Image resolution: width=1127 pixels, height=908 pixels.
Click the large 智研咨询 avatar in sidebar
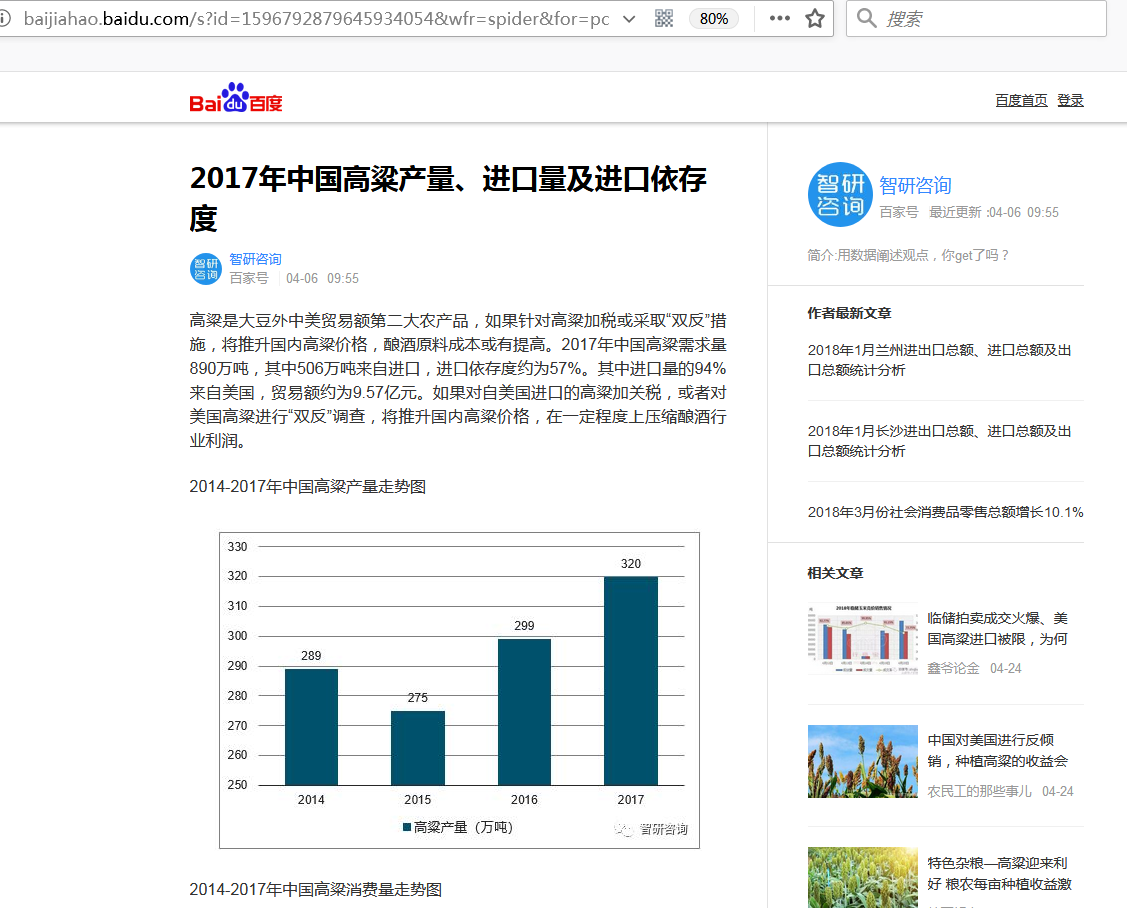[840, 195]
